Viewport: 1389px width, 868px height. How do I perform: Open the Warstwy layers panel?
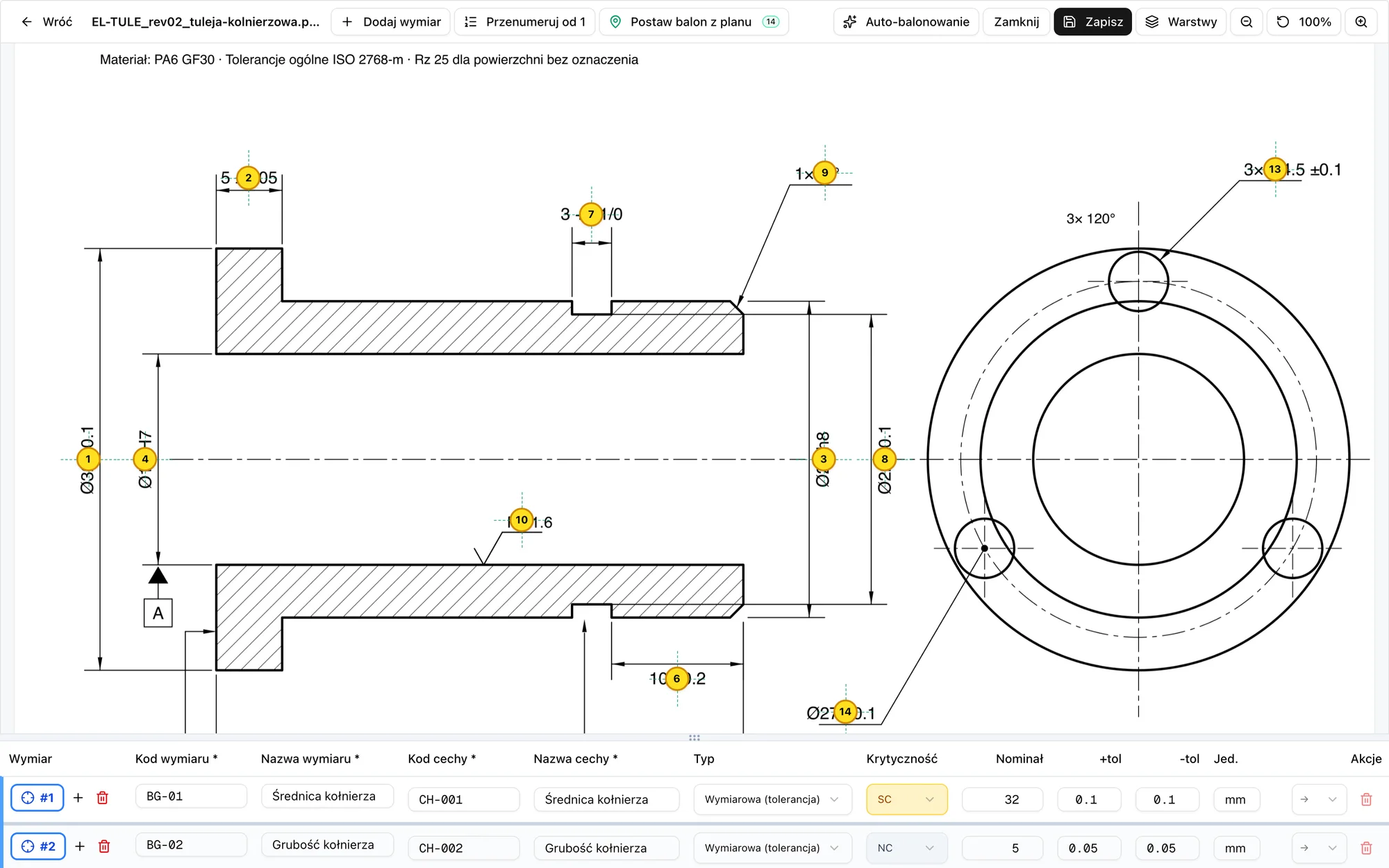[1181, 22]
